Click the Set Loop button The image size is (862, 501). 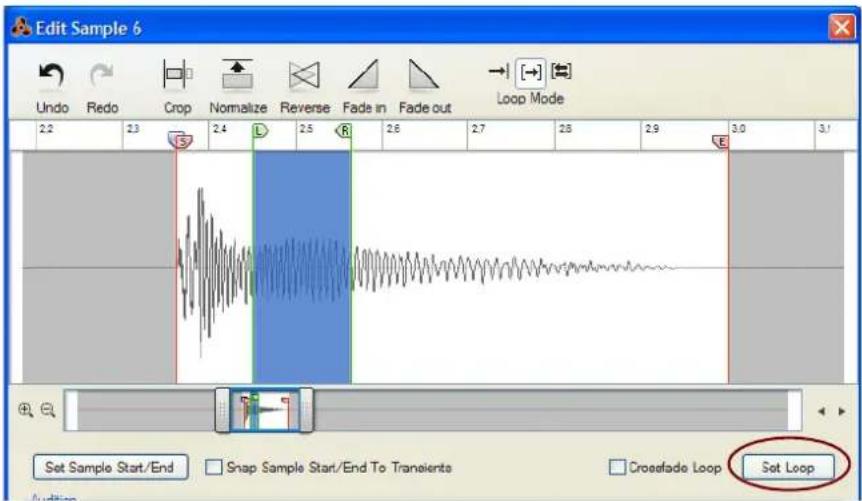[x=788, y=467]
